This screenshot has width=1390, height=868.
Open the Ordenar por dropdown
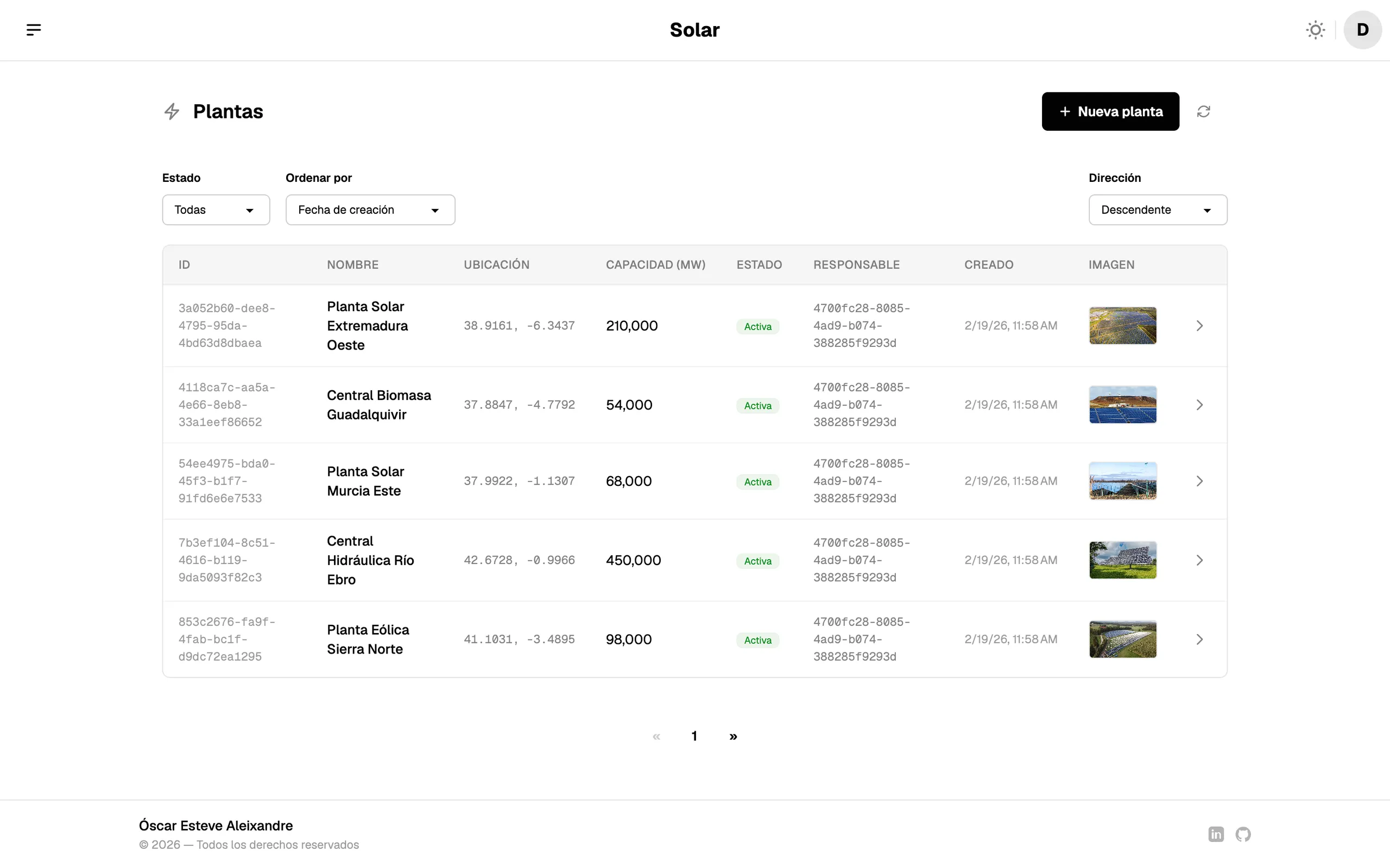[370, 210]
